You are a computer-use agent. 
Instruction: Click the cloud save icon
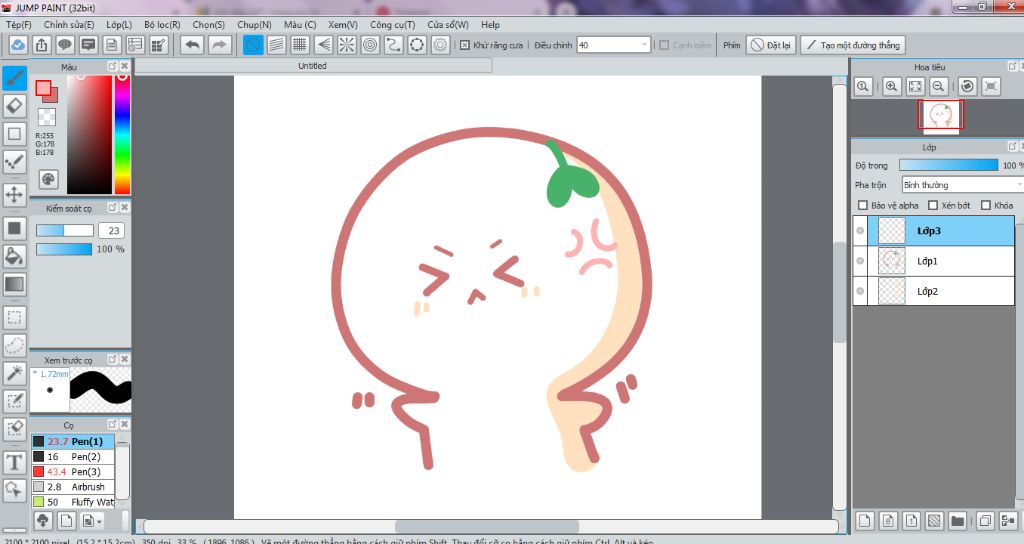18,45
